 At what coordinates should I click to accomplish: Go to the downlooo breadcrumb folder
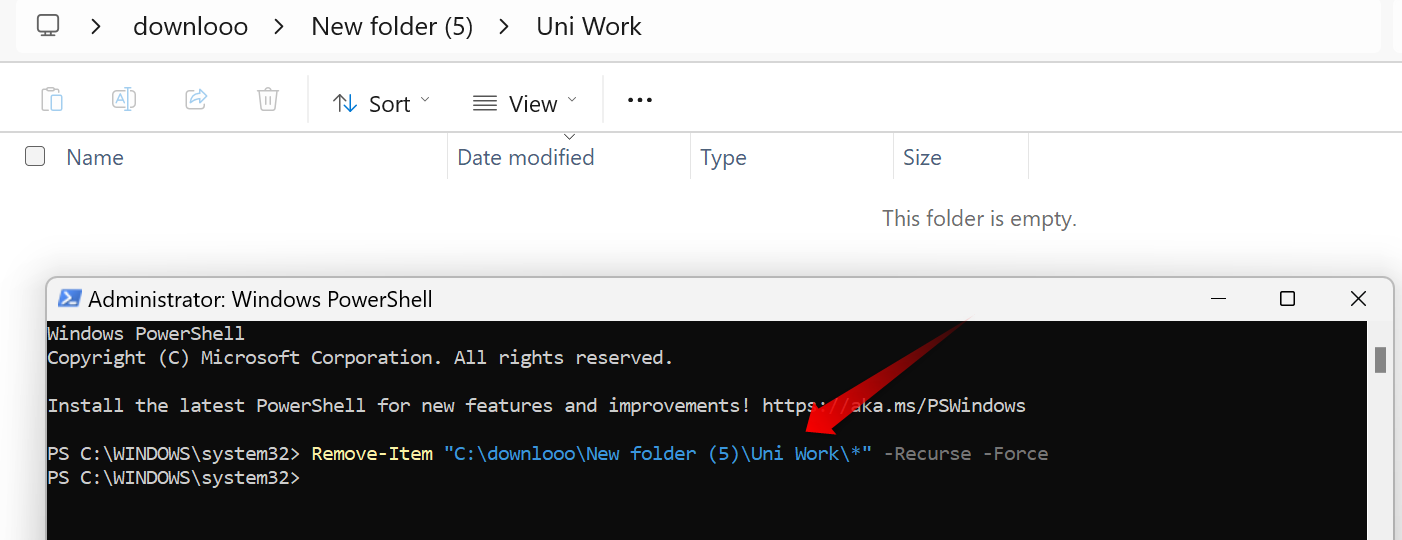coord(190,26)
